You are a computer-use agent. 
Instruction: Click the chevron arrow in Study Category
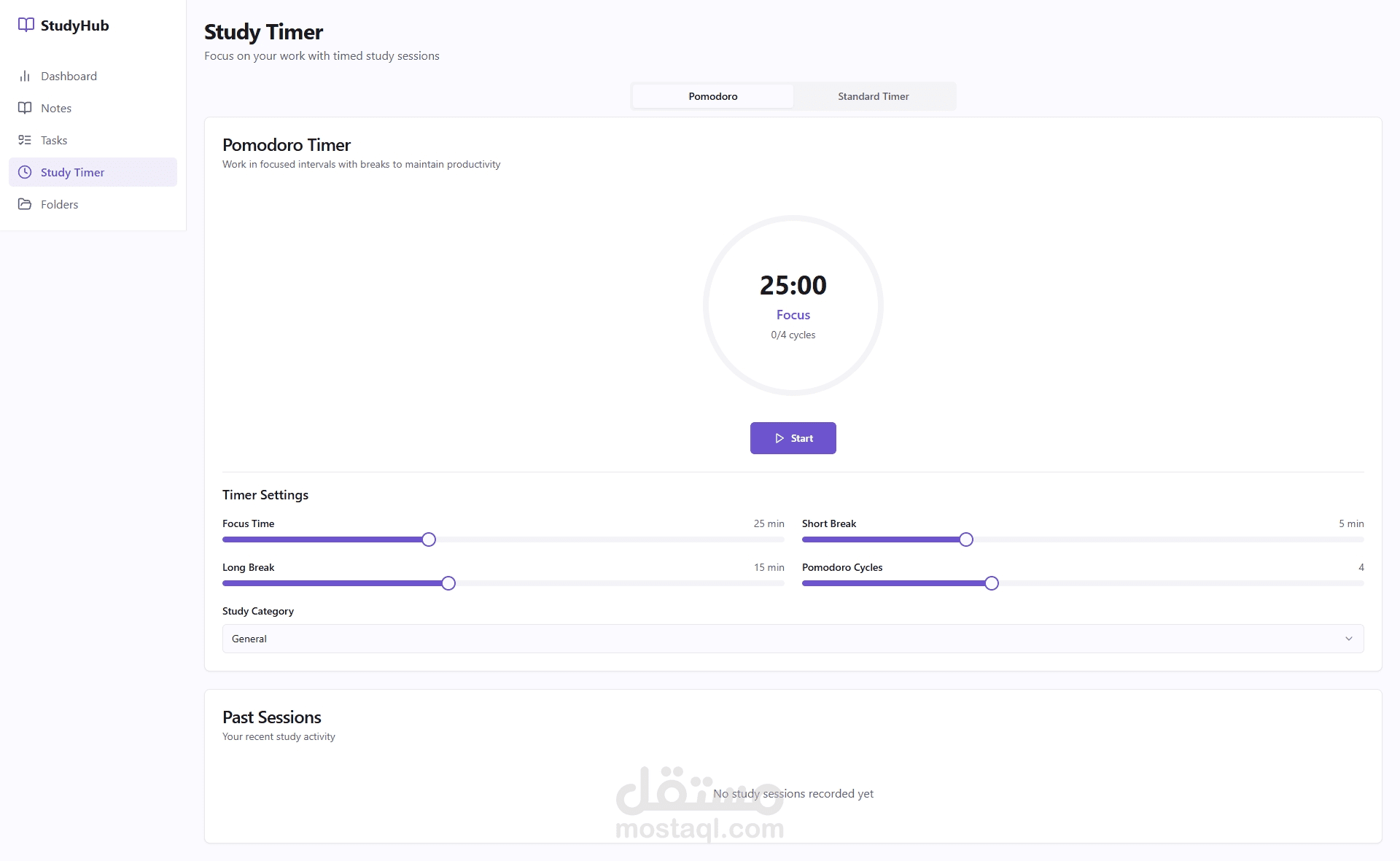(1348, 639)
